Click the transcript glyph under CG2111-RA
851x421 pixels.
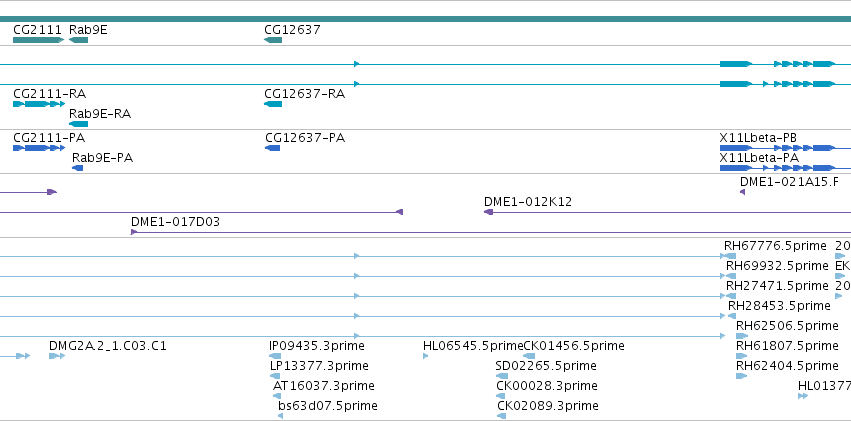(39, 104)
